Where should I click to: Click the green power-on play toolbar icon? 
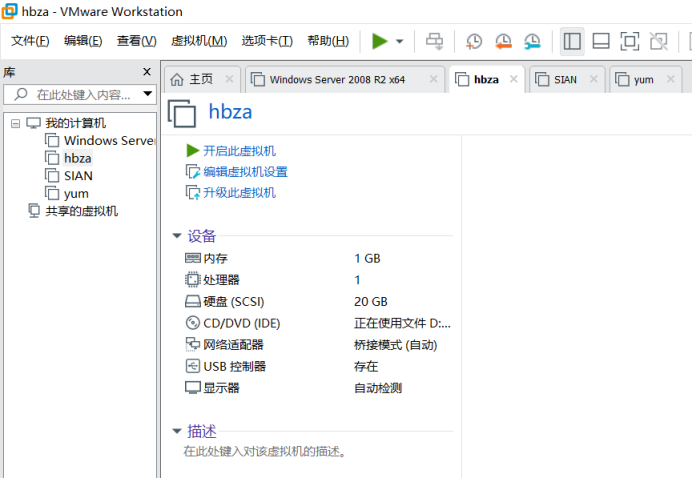pos(379,41)
